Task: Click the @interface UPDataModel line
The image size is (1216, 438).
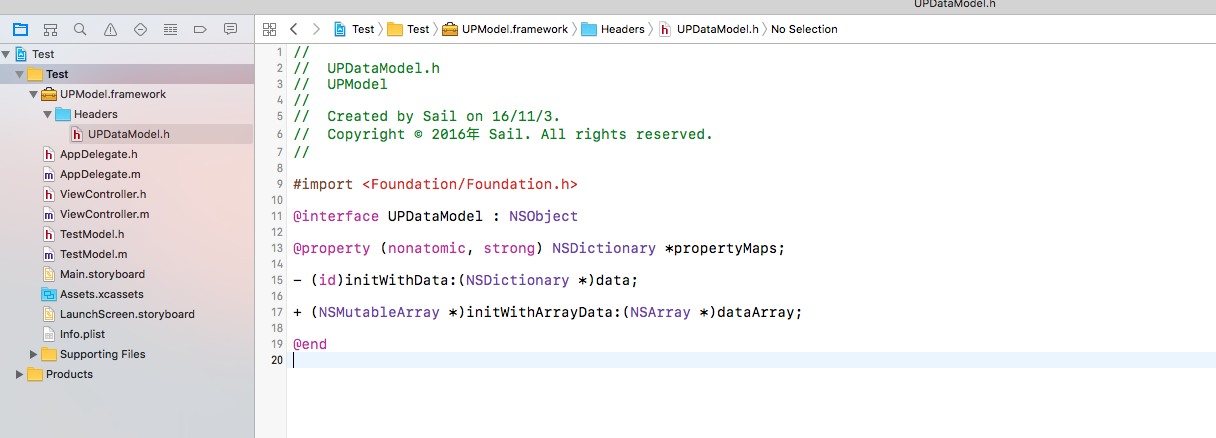Action: (435, 216)
